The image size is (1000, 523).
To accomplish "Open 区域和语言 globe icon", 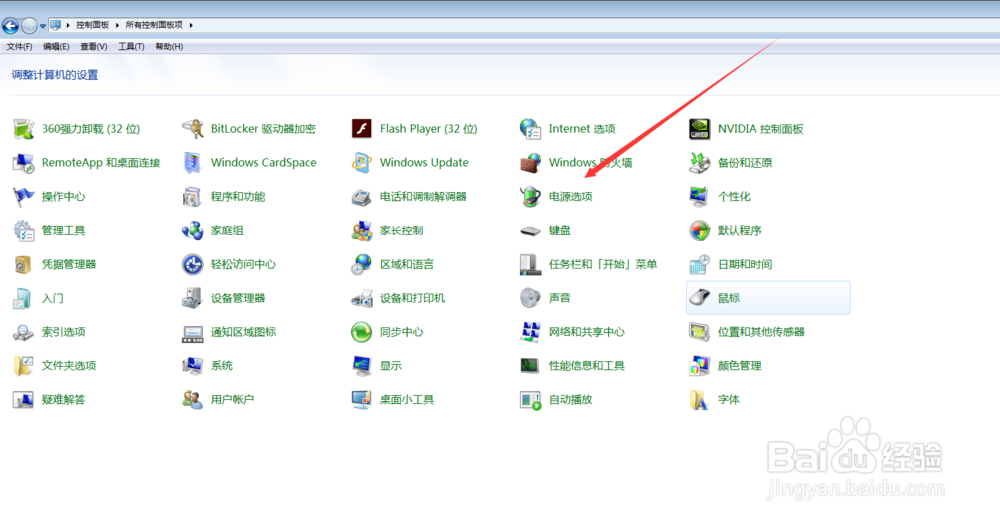I will click(x=362, y=264).
